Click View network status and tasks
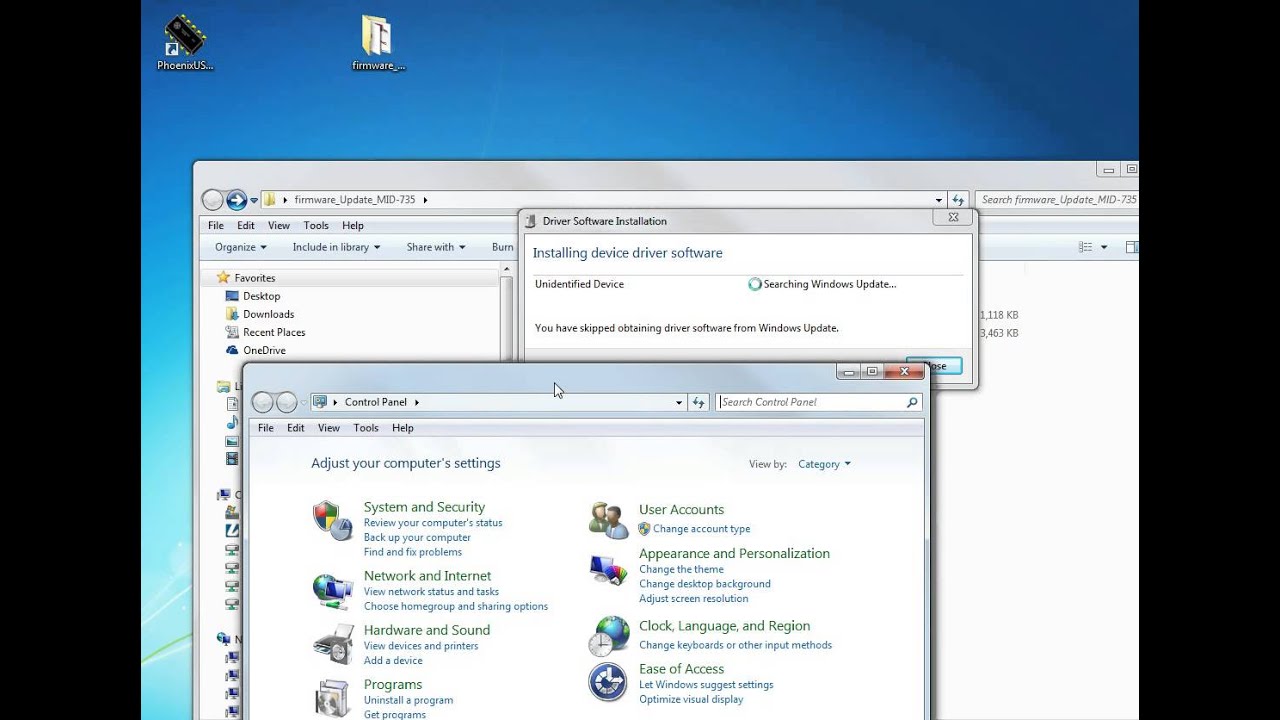 [x=431, y=592]
